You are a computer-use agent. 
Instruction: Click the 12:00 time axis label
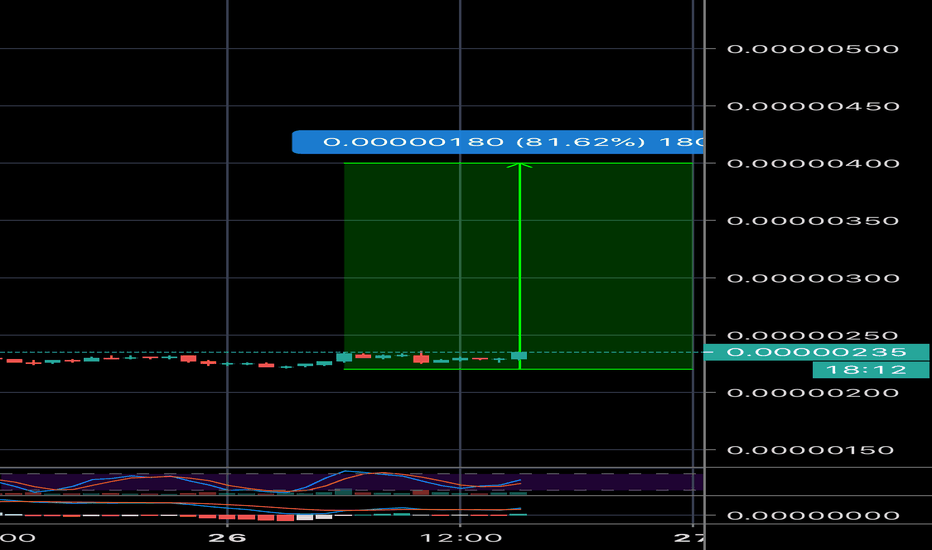pos(461,538)
